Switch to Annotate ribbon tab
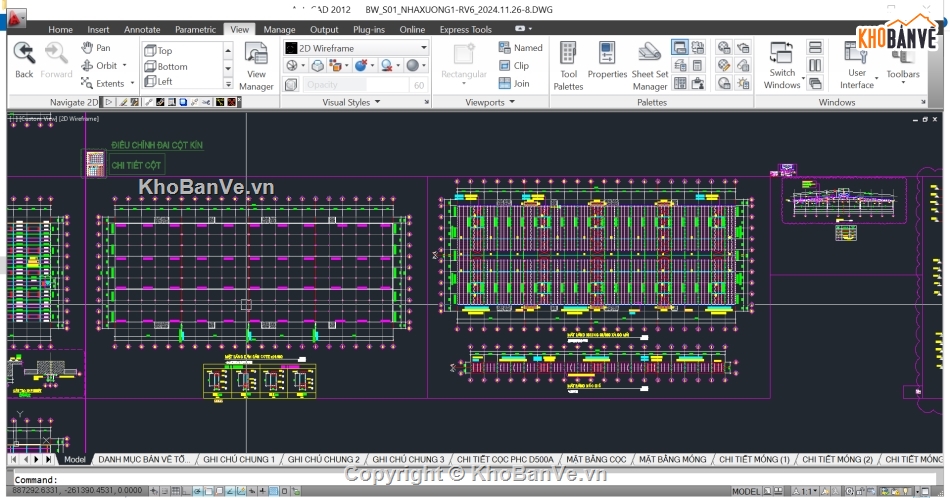 pos(142,29)
